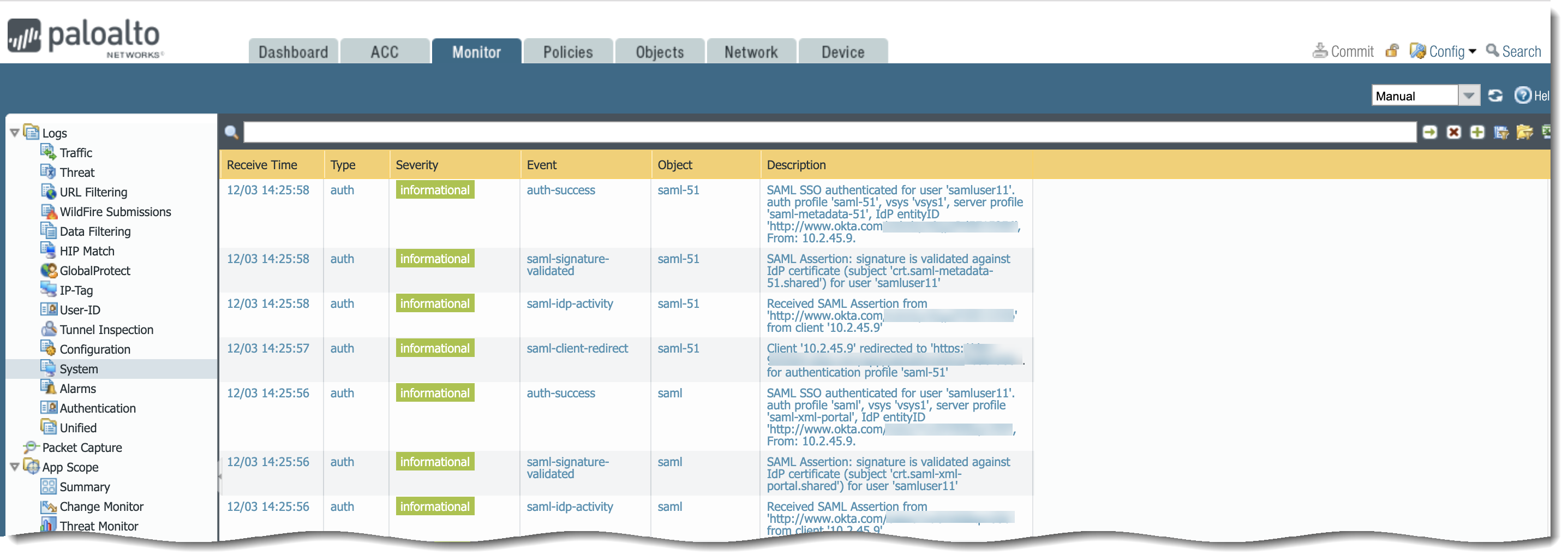Open Authentication logs
This screenshot has width=1568, height=560.
tap(98, 408)
